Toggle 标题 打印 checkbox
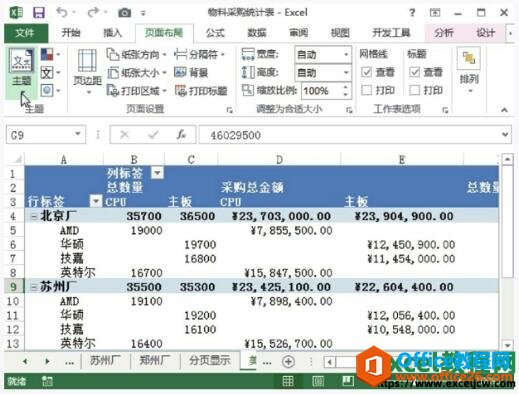This screenshot has width=519, height=394. click(414, 90)
